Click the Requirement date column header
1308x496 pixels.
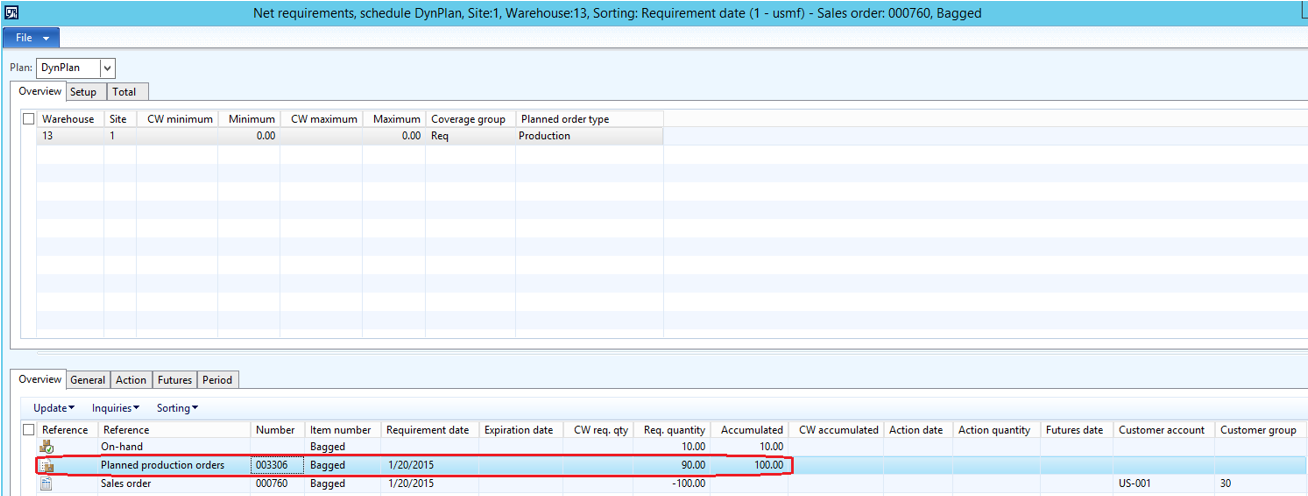427,430
